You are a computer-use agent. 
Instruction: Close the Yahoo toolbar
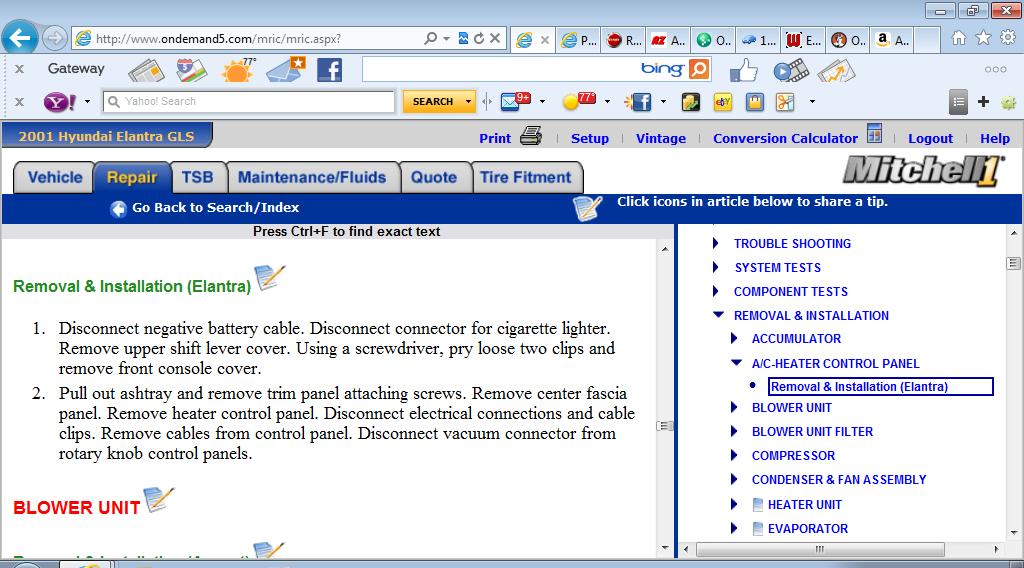pos(20,101)
